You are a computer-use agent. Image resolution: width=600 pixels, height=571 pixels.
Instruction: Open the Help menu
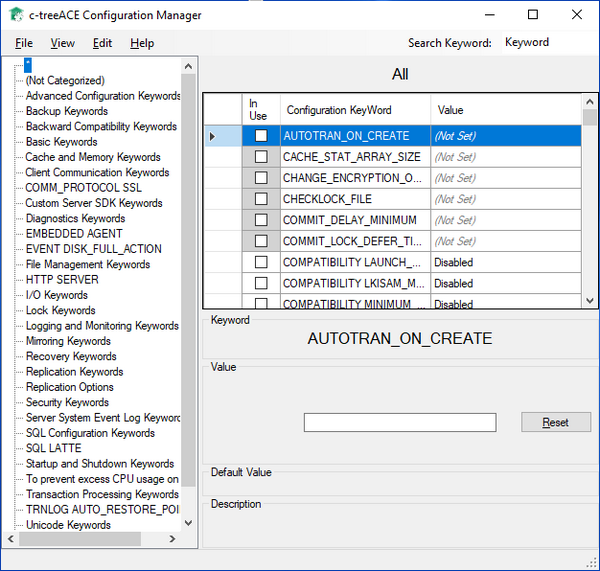point(142,43)
